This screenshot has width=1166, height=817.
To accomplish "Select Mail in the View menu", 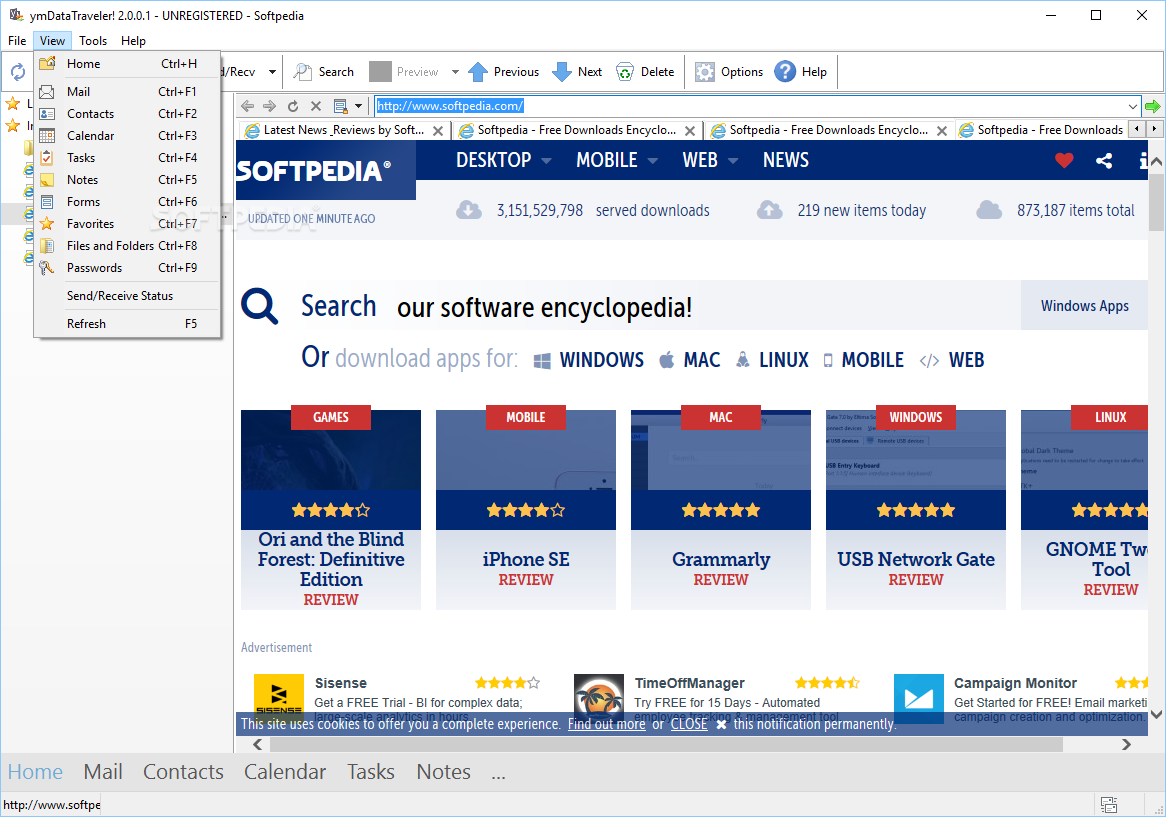I will pyautogui.click(x=127, y=91).
